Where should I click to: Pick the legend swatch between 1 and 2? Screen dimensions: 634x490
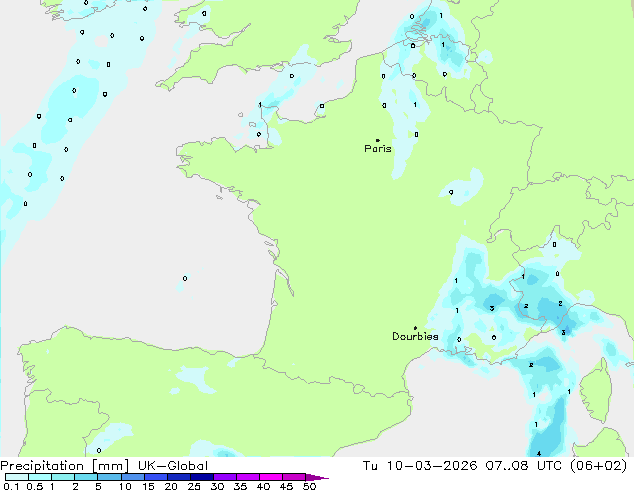63,477
